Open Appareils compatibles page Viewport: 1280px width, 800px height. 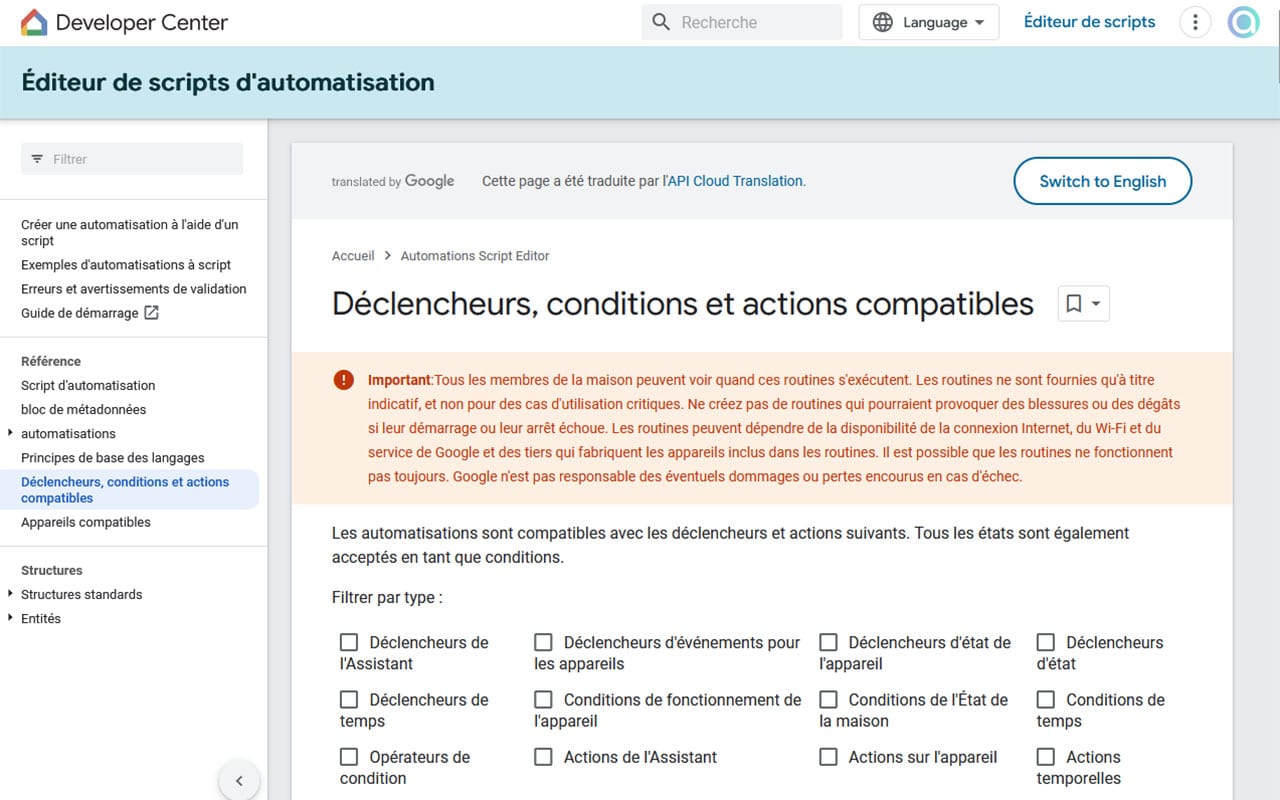[86, 522]
